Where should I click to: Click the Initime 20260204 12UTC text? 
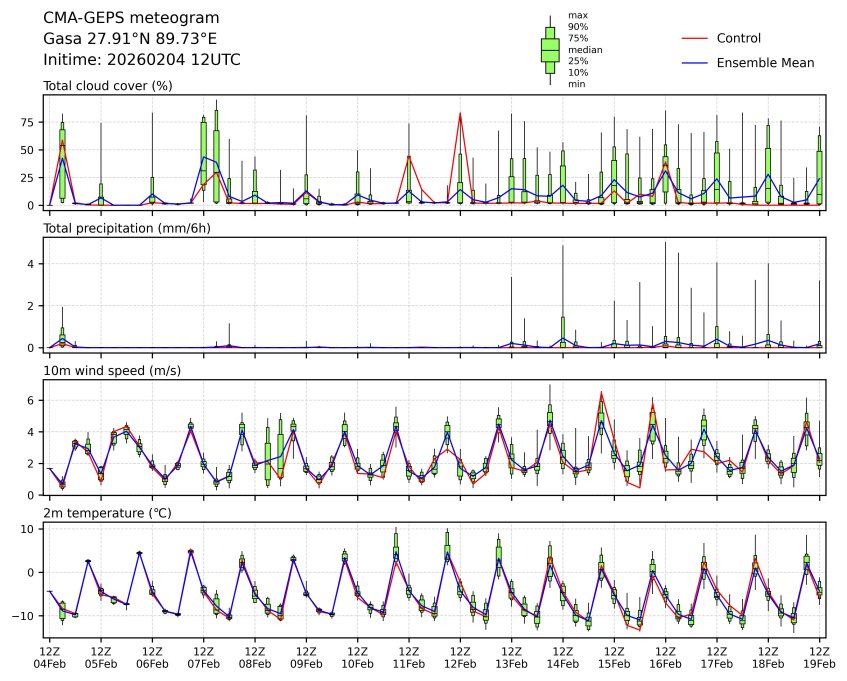[141, 60]
